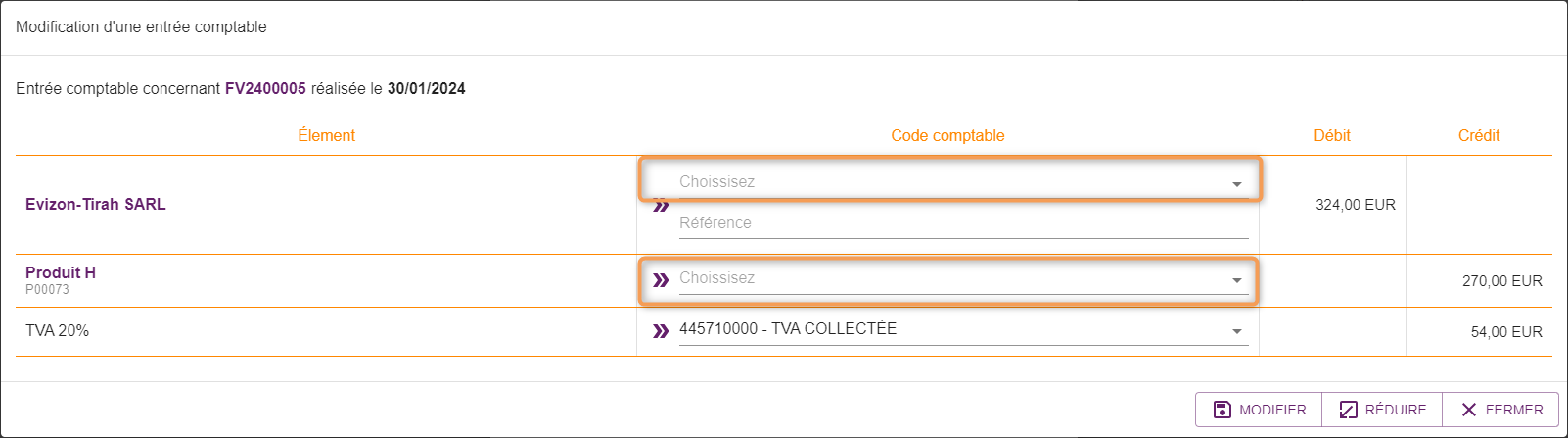Minimize the dialog using RÉDUIRE
Viewport: 1568px width, 438px height.
[1382, 410]
